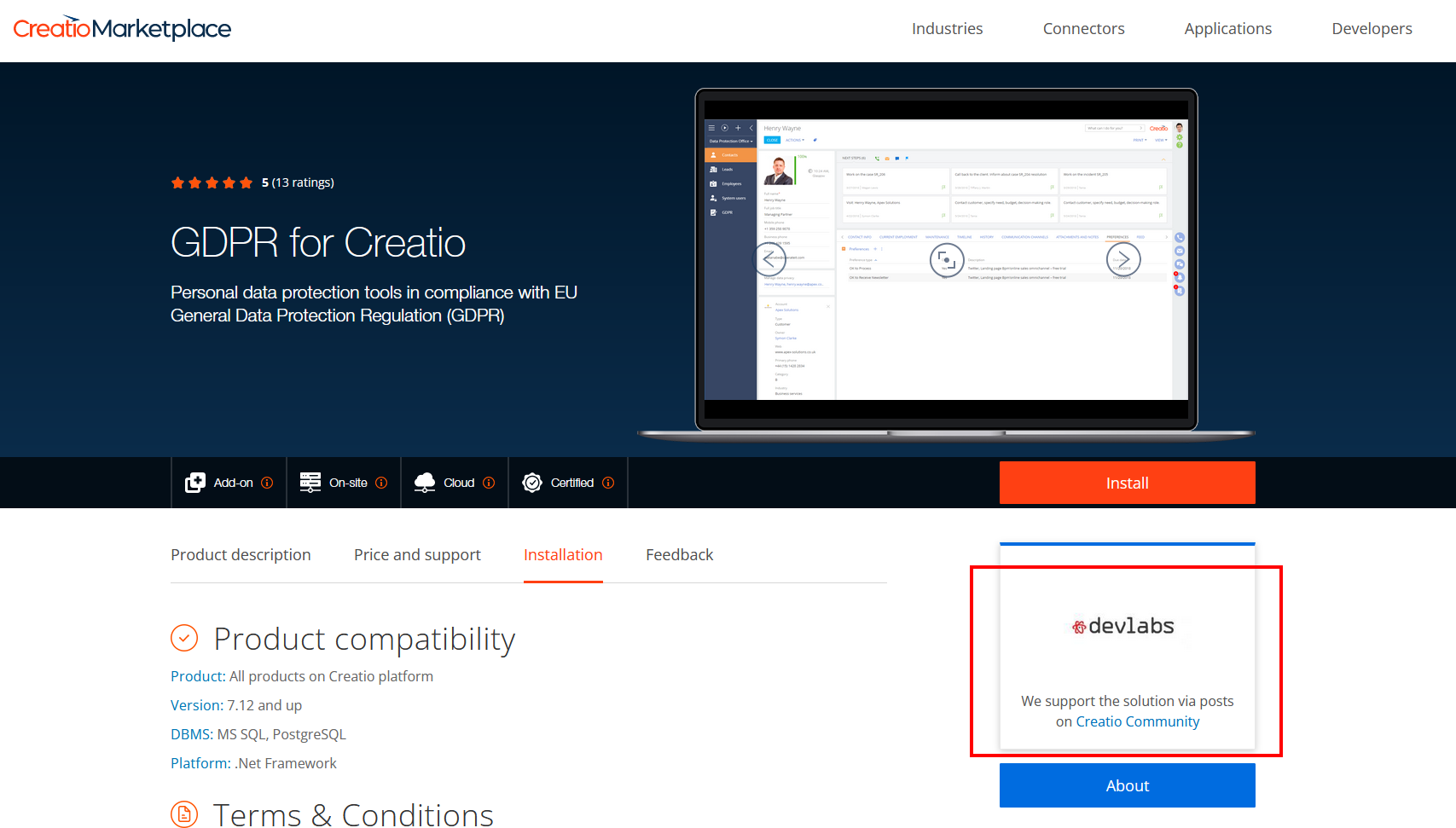Click the '.Net Framework' platform value
Image resolution: width=1456 pixels, height=828 pixels.
click(x=286, y=763)
